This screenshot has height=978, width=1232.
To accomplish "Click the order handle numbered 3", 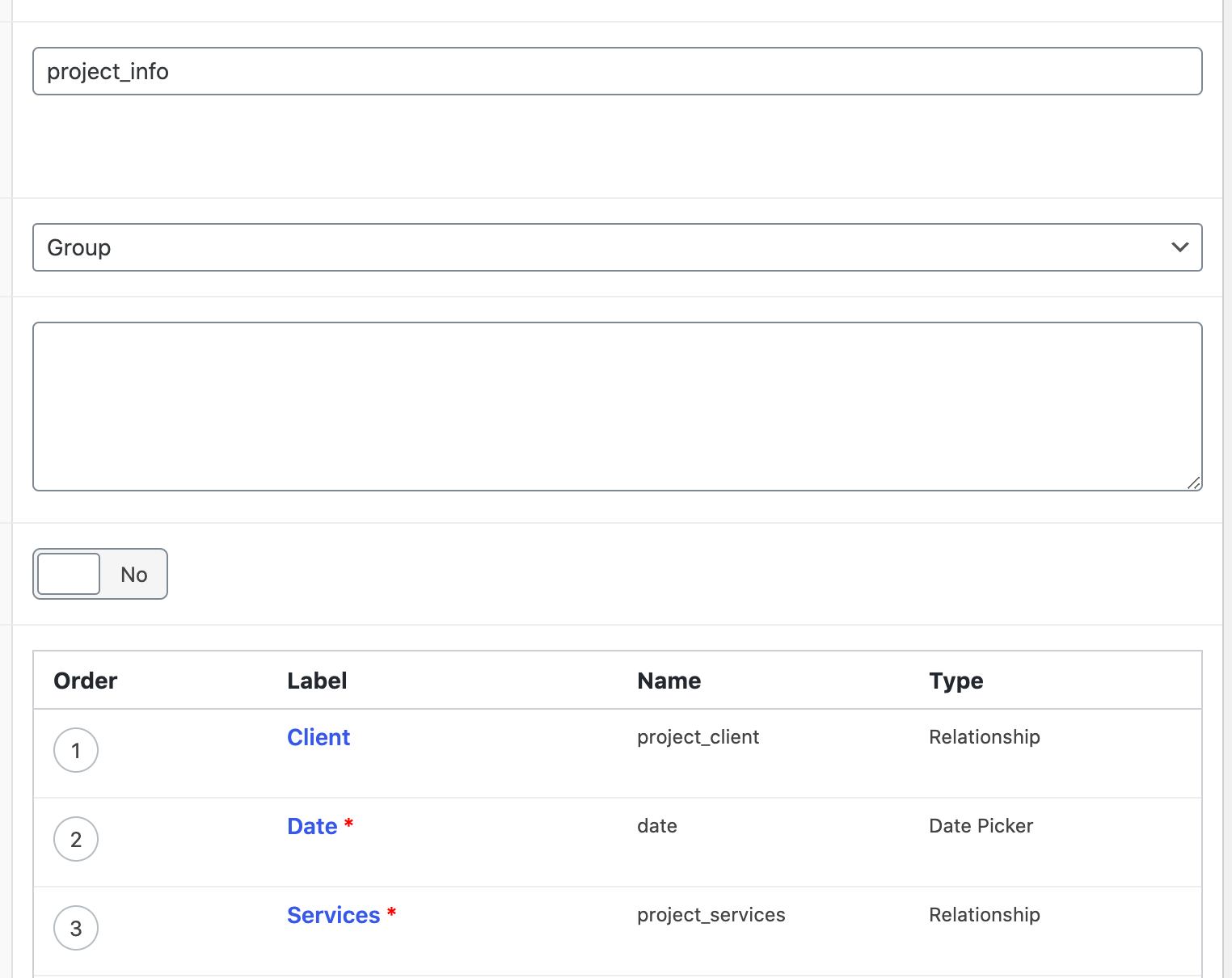I will (76, 928).
